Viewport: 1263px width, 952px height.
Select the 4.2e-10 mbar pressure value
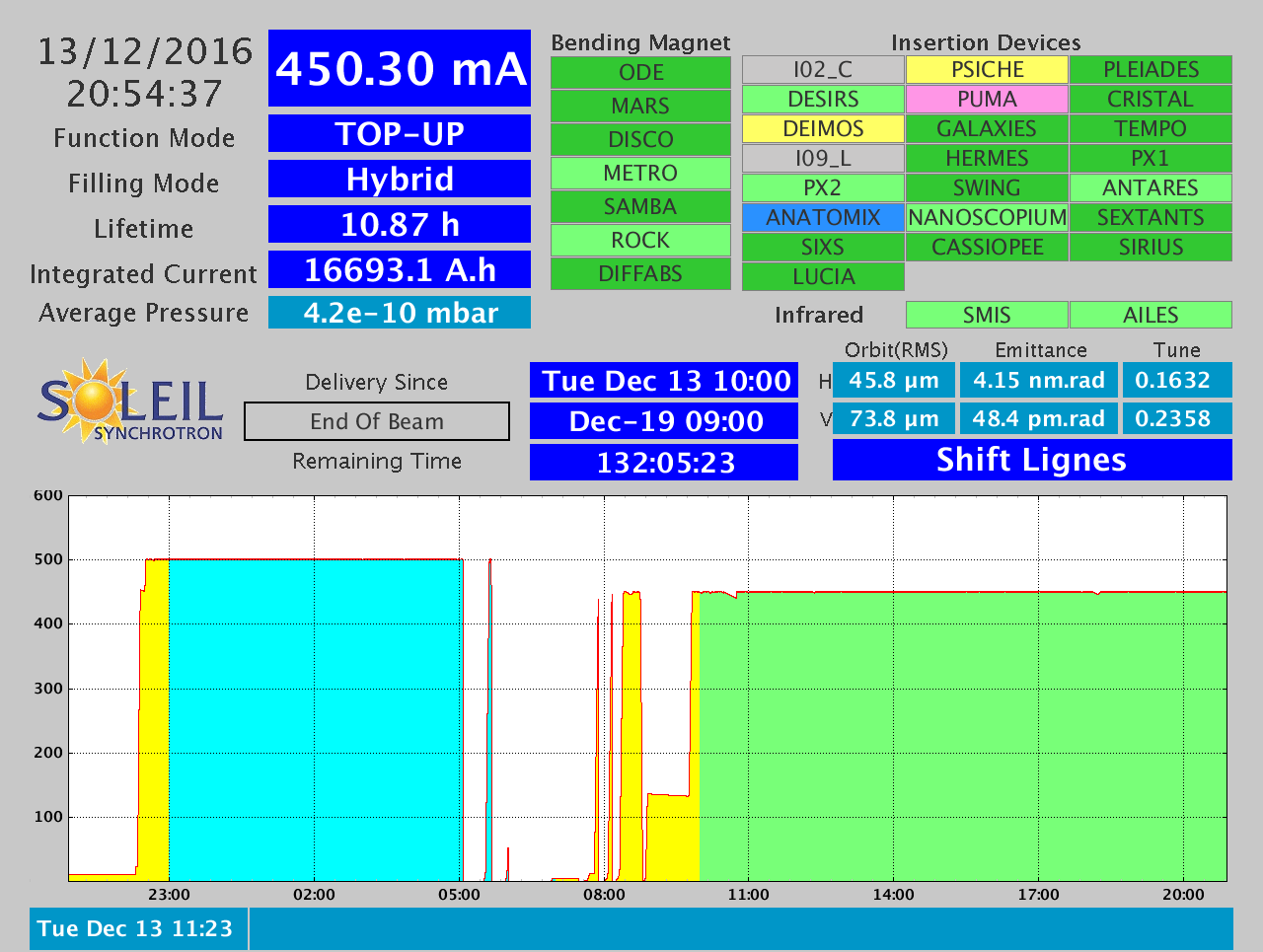(x=400, y=313)
